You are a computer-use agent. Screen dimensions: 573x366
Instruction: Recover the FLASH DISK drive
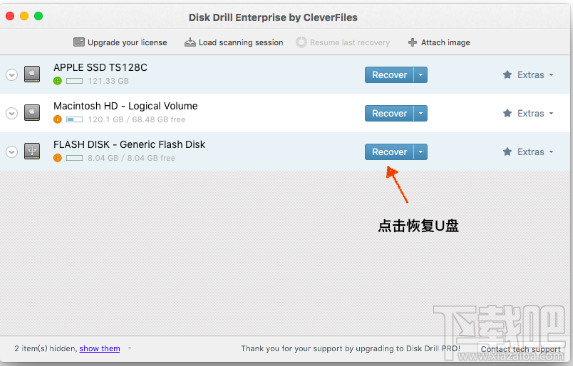pyautogui.click(x=389, y=152)
